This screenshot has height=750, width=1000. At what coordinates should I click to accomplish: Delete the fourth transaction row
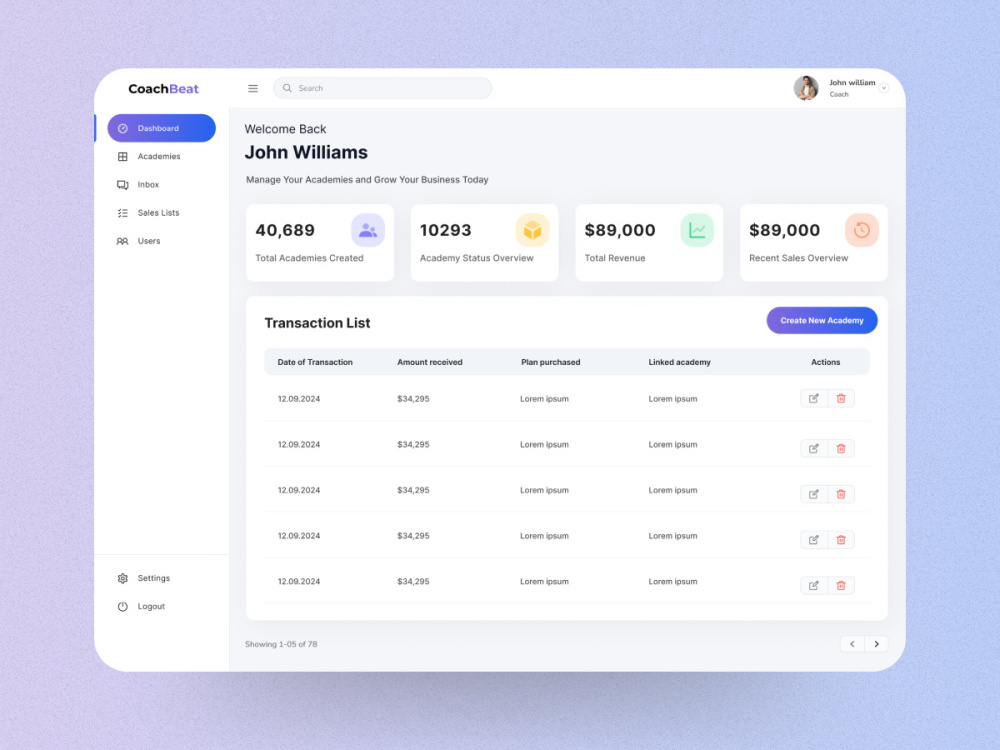click(841, 540)
